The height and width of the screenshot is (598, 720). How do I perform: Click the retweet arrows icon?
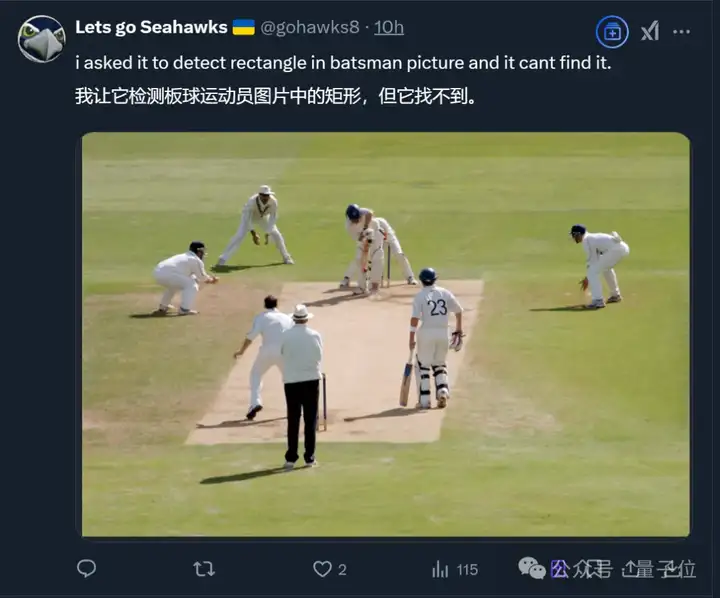click(204, 569)
